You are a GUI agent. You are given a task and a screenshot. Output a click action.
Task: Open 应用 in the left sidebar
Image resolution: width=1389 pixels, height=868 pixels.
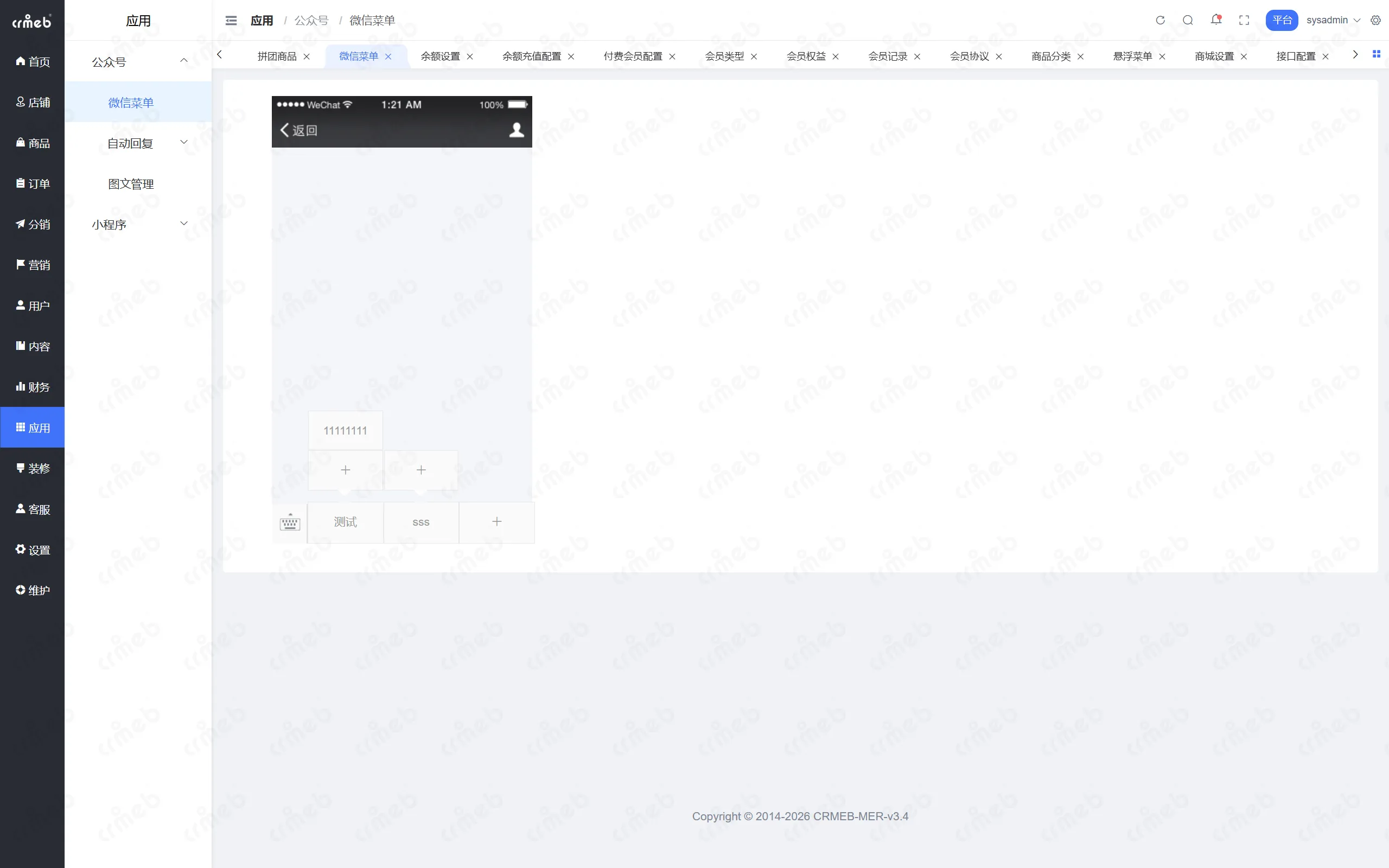[x=32, y=427]
